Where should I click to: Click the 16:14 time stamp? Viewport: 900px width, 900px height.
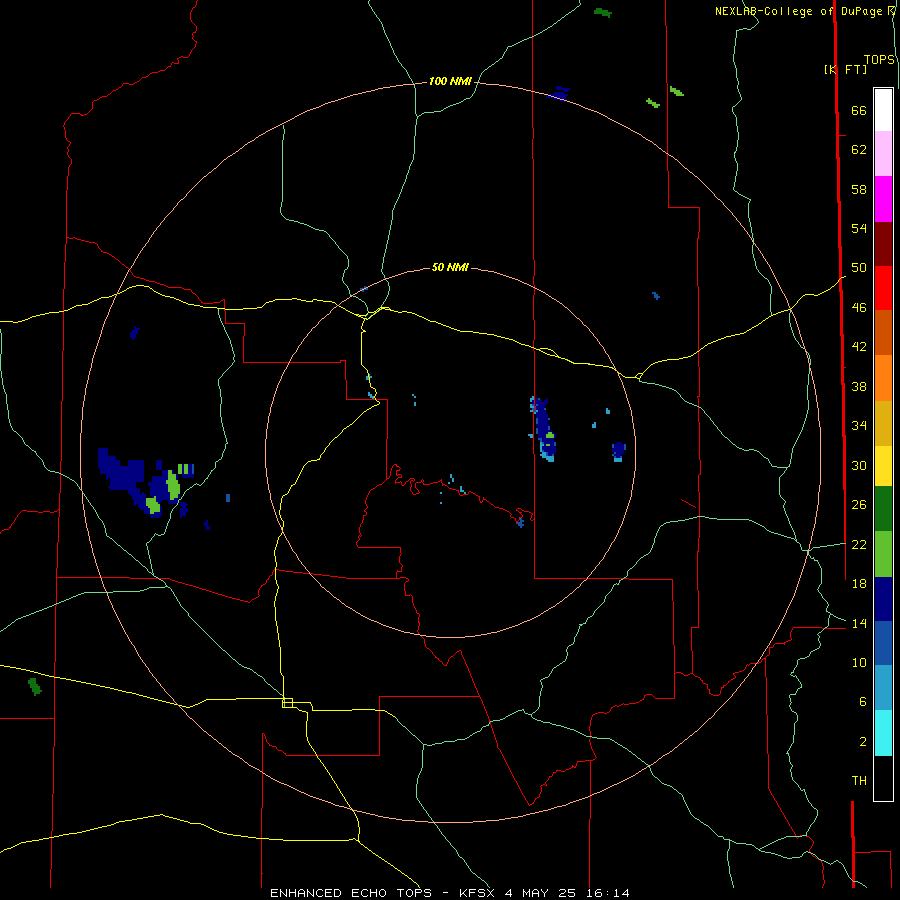point(608,893)
